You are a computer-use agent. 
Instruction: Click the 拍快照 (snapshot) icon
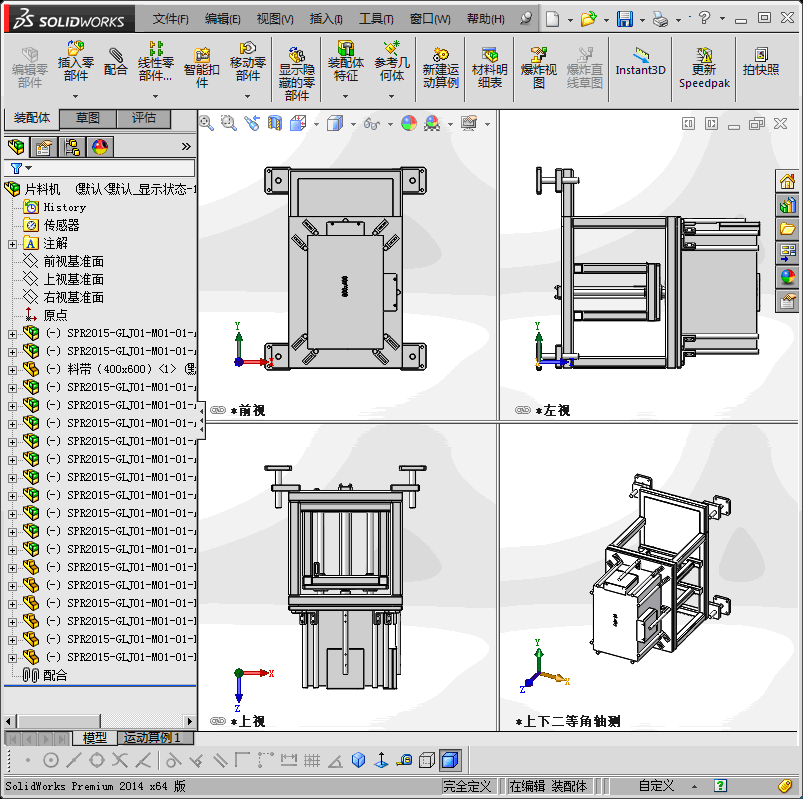tap(761, 61)
